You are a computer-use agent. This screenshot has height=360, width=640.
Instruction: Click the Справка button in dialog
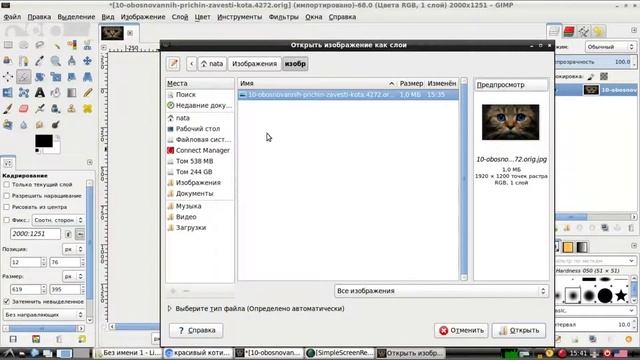196,330
